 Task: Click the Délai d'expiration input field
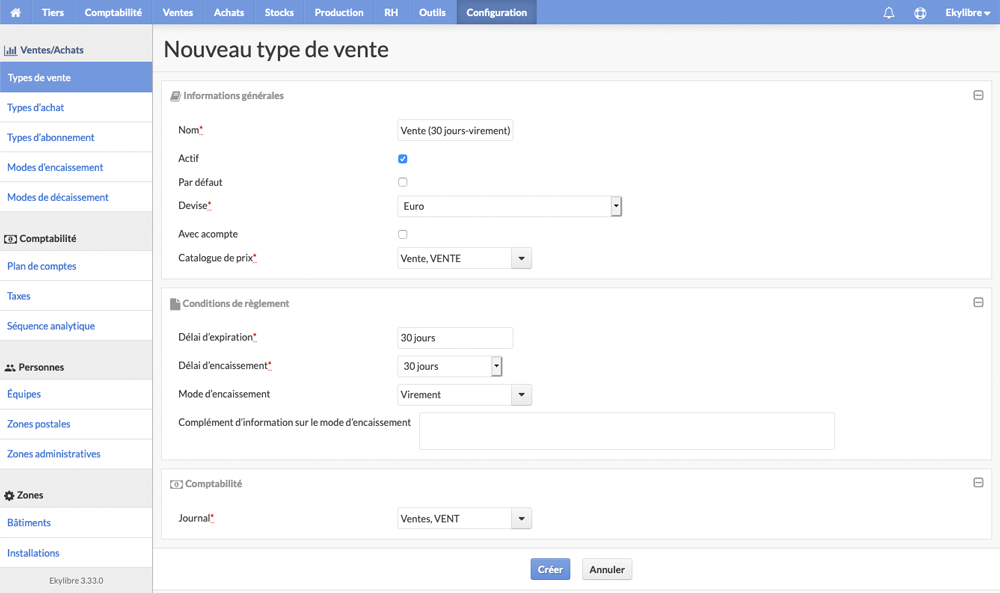click(x=455, y=338)
